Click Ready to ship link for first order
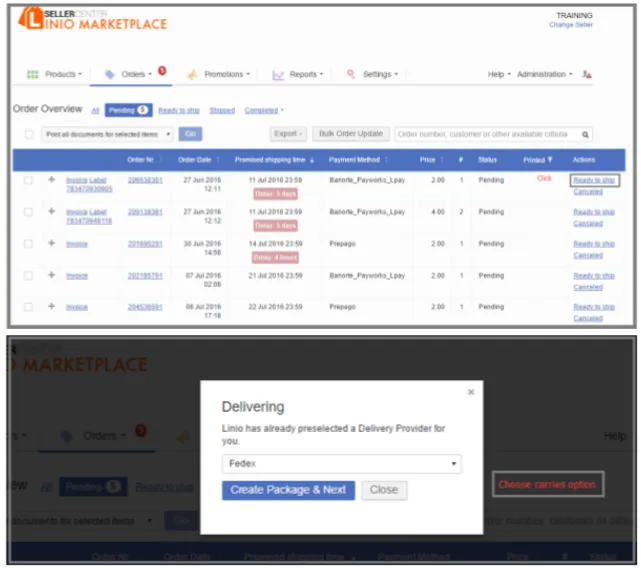641x568 pixels. (594, 180)
